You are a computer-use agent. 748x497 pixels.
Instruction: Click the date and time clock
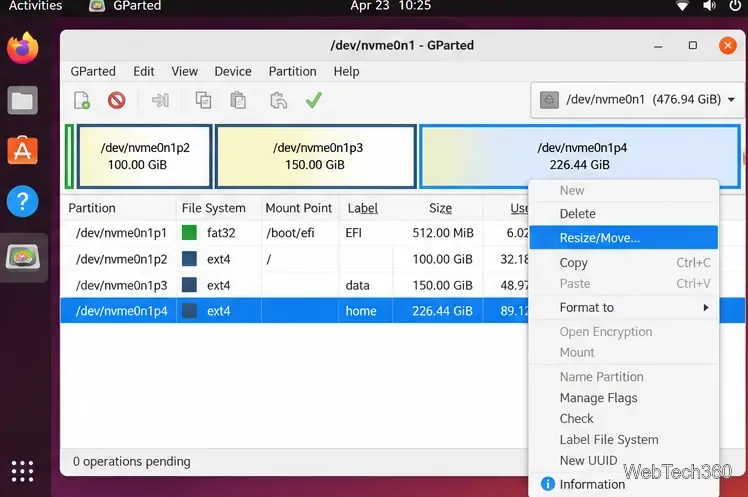pyautogui.click(x=390, y=6)
